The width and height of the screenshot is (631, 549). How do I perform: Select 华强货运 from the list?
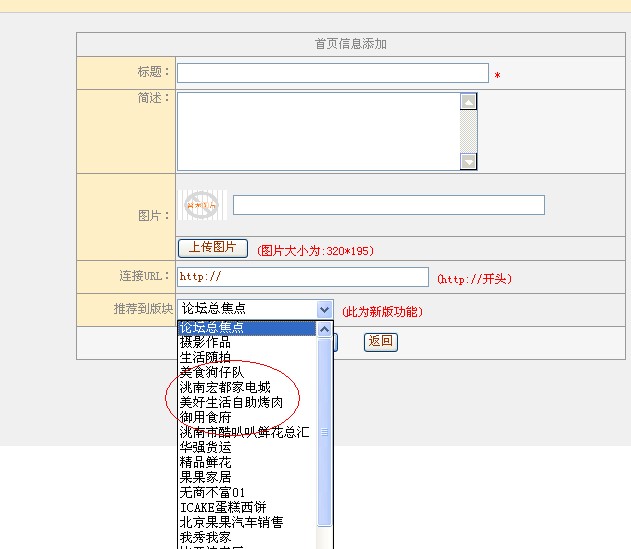247,447
